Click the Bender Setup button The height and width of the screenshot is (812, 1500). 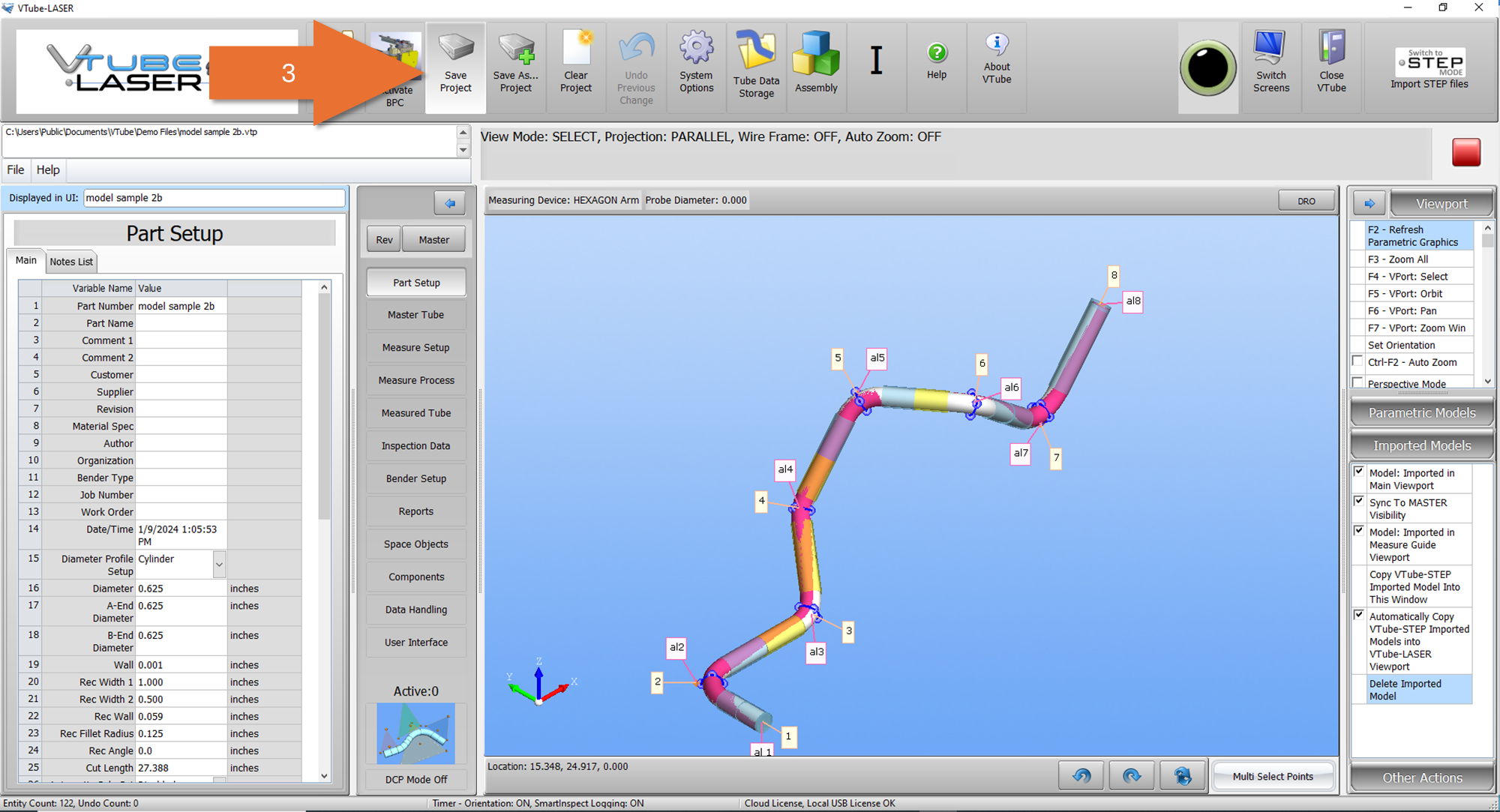click(416, 478)
